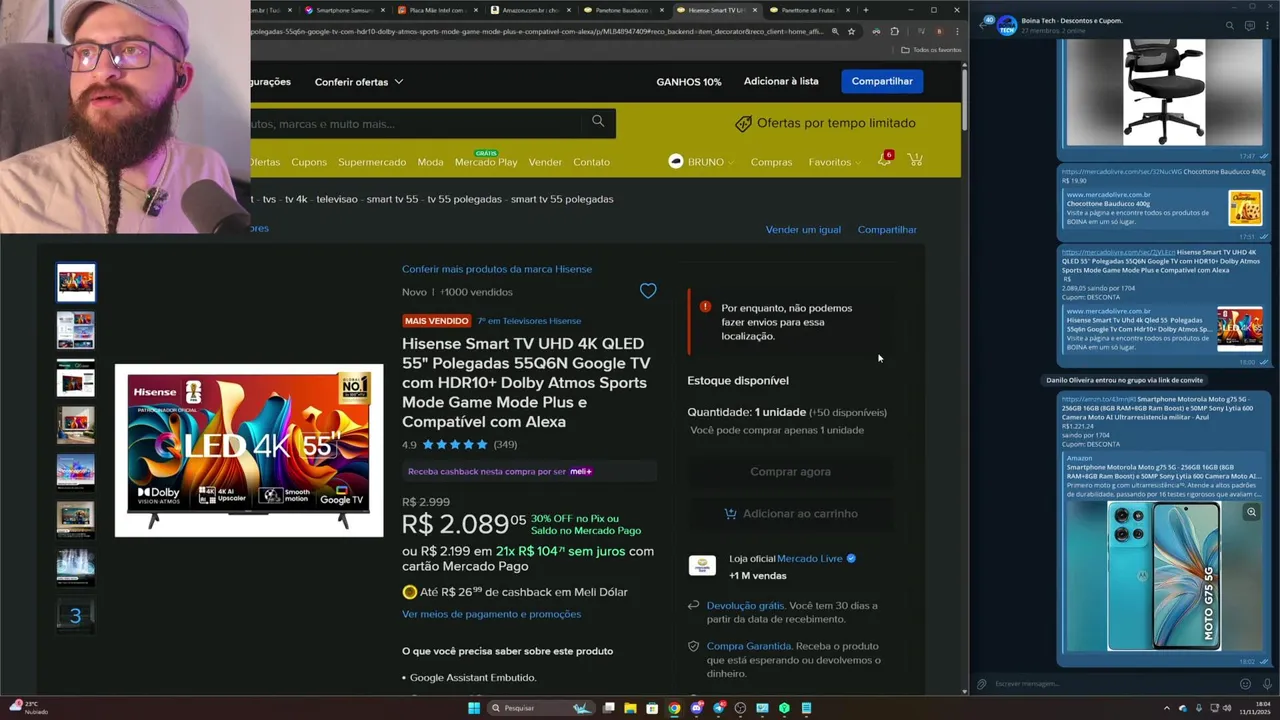Click Devolução grátis link
Viewport: 1280px width, 720px height.
(745, 606)
